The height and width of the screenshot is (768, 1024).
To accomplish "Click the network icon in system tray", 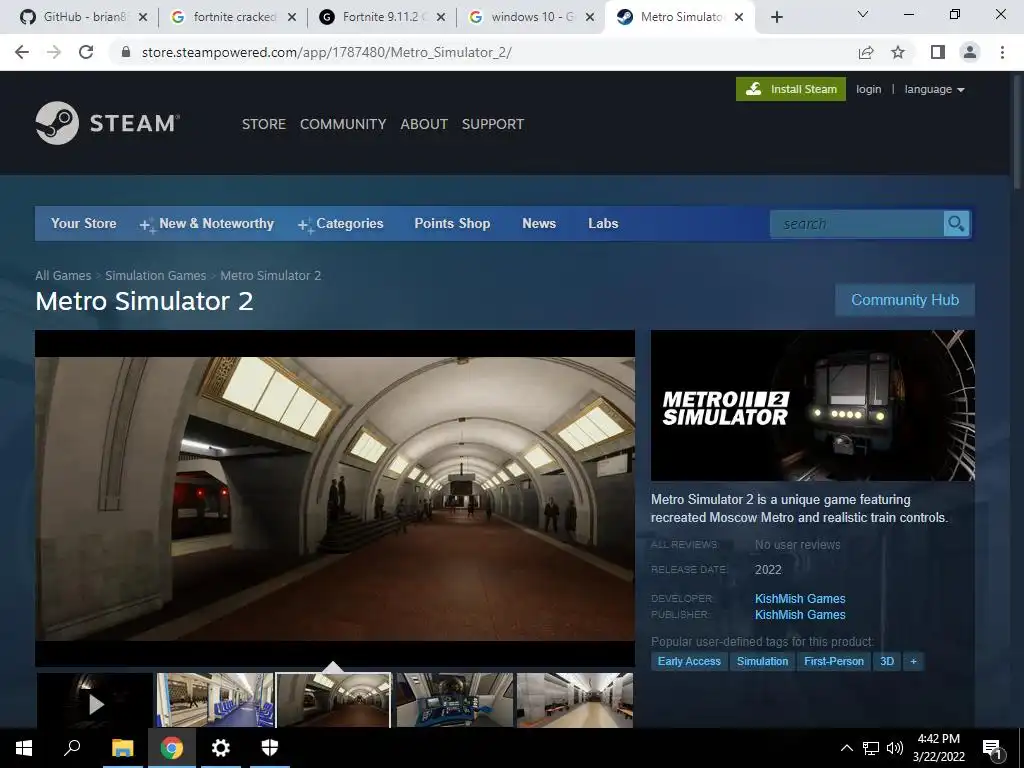I will click(871, 748).
